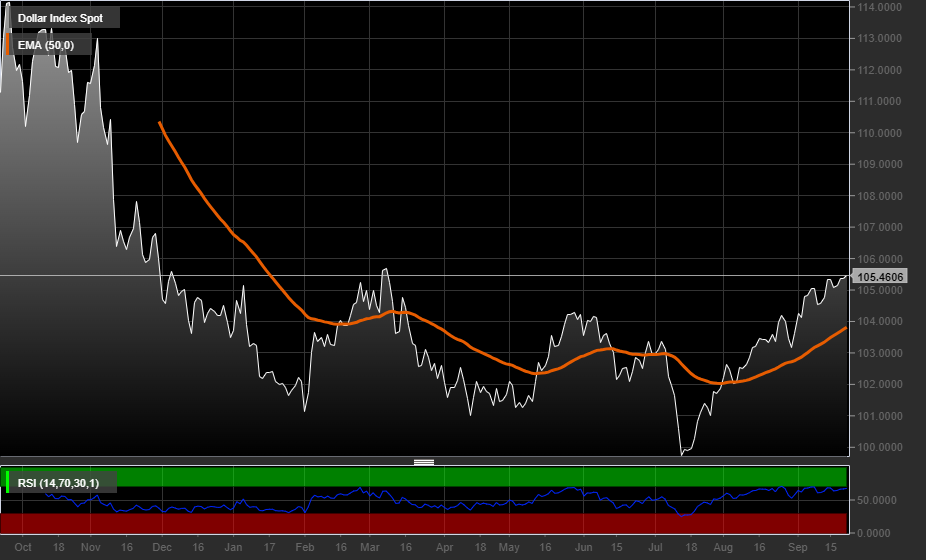Click the 17 date label after Jan
The height and width of the screenshot is (560, 926).
pyautogui.click(x=269, y=547)
